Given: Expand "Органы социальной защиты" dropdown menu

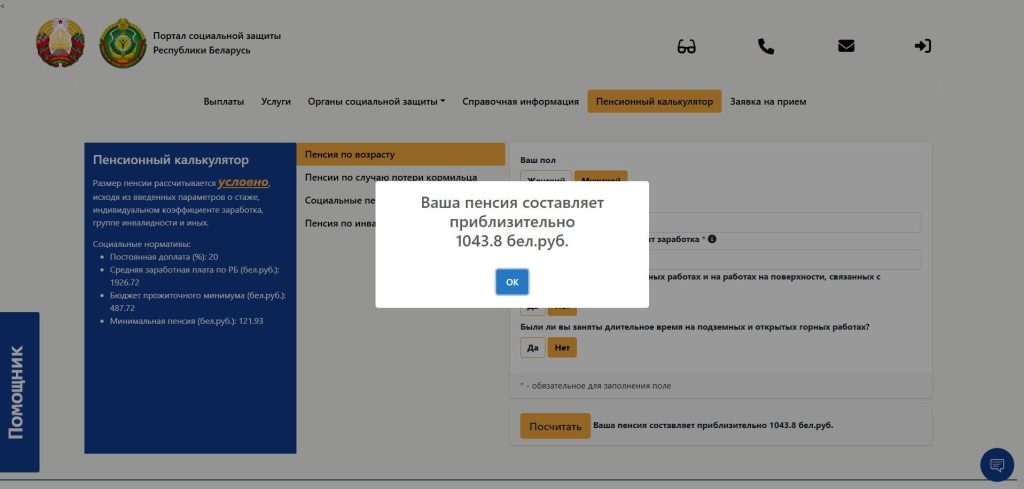Looking at the screenshot, I should click(x=376, y=101).
